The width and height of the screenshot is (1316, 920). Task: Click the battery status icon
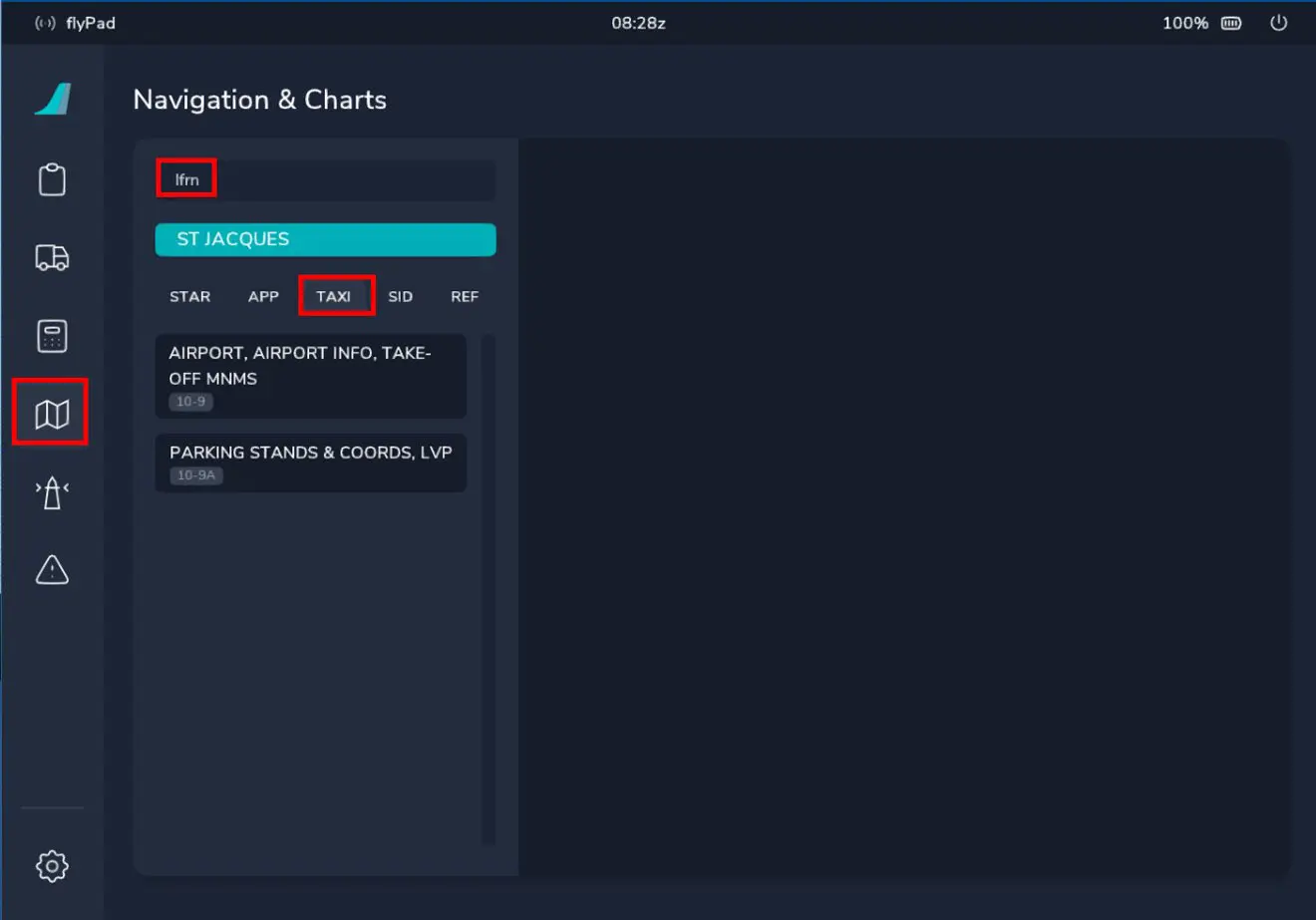(1231, 23)
